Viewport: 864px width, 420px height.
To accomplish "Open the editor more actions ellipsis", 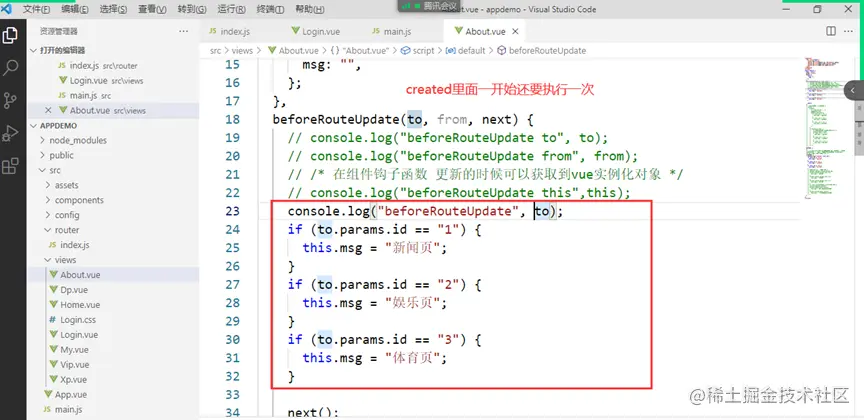I will click(x=850, y=31).
